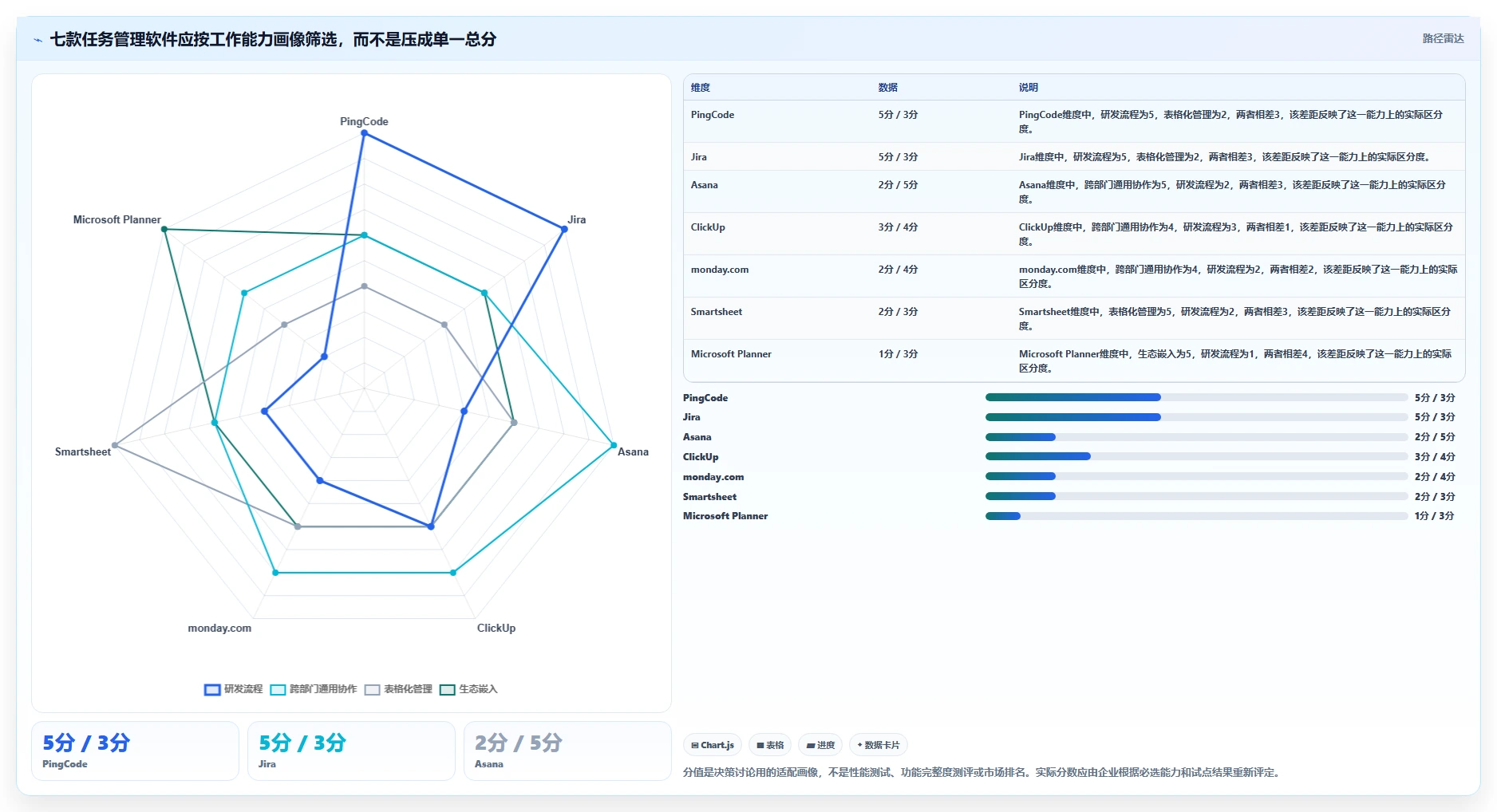Click the Jira axis label on the radar

point(576,219)
